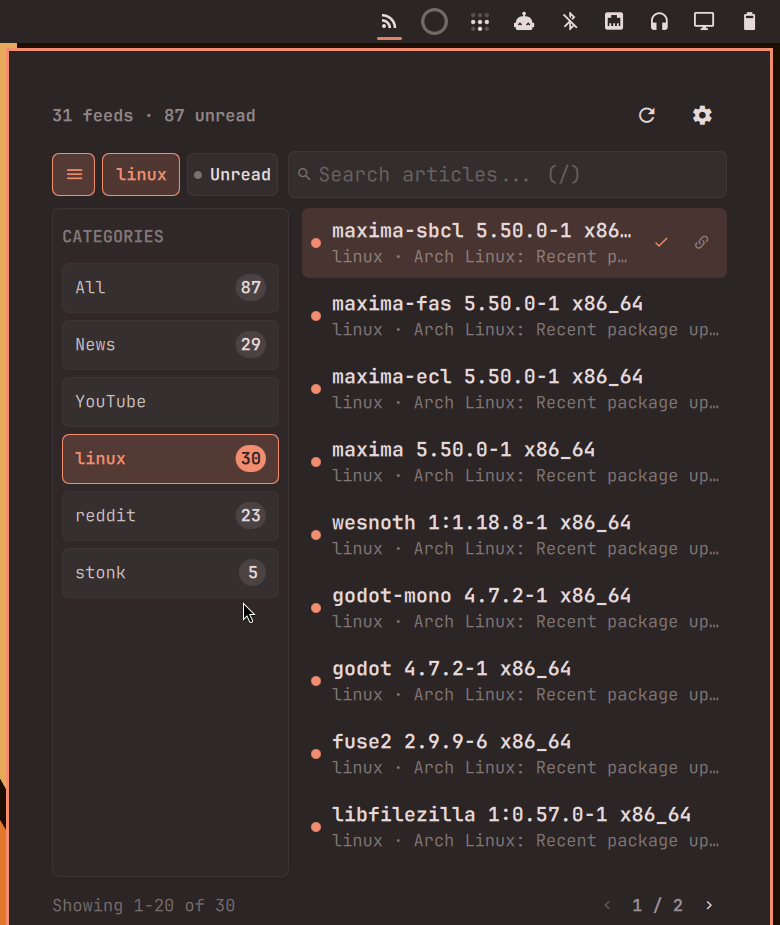This screenshot has height=925, width=780.
Task: Click unread dot of maxima-fas article
Action: point(316,316)
